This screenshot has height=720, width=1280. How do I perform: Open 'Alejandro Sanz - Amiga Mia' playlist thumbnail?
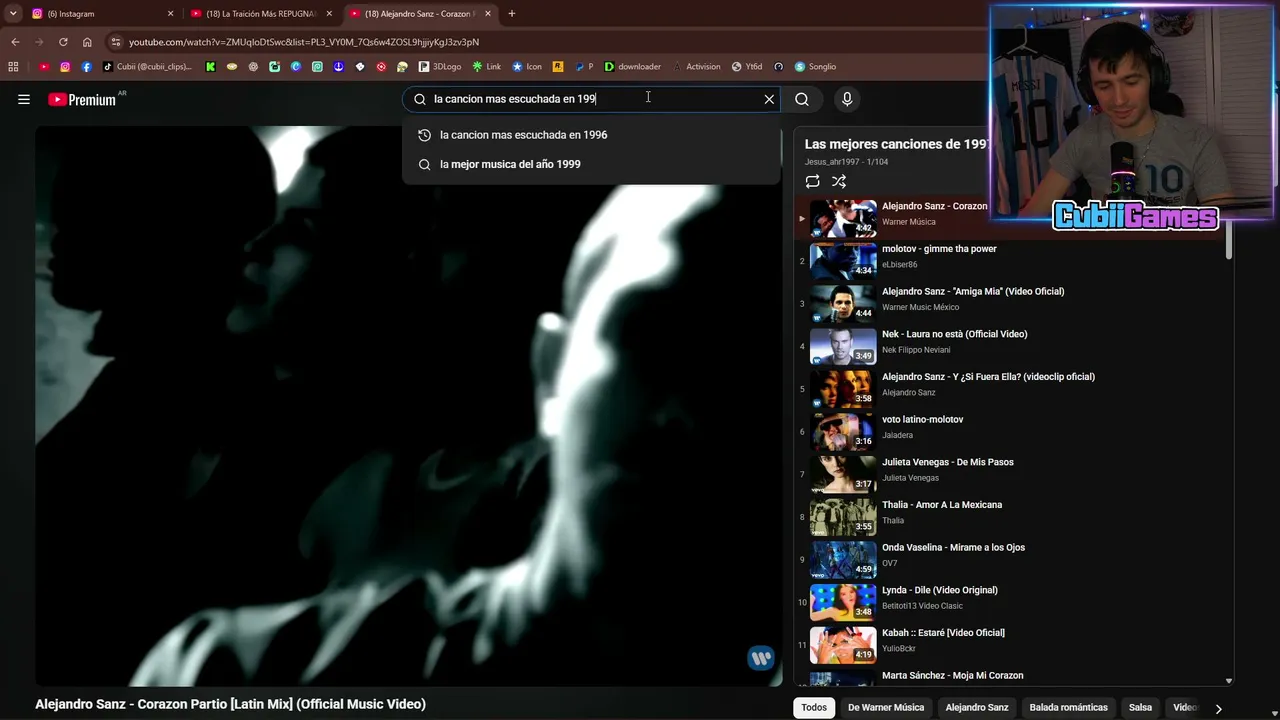click(843, 303)
